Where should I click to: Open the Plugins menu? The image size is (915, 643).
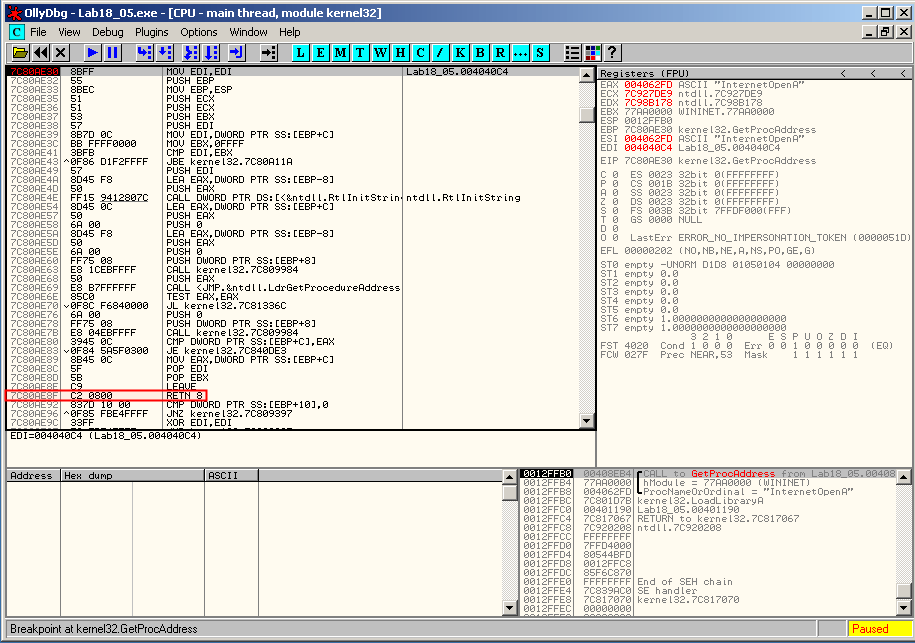tap(152, 32)
